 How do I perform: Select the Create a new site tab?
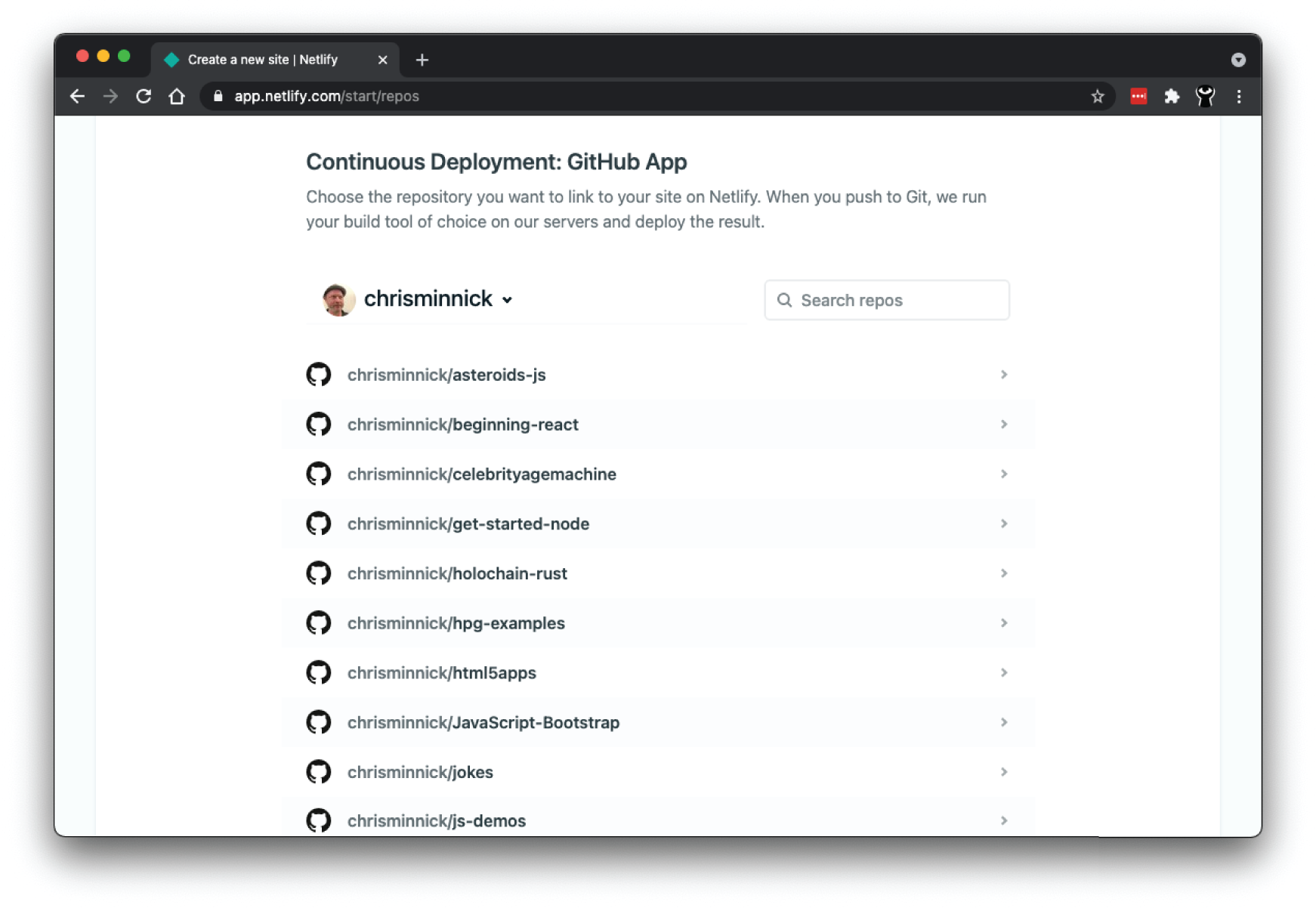pos(263,60)
